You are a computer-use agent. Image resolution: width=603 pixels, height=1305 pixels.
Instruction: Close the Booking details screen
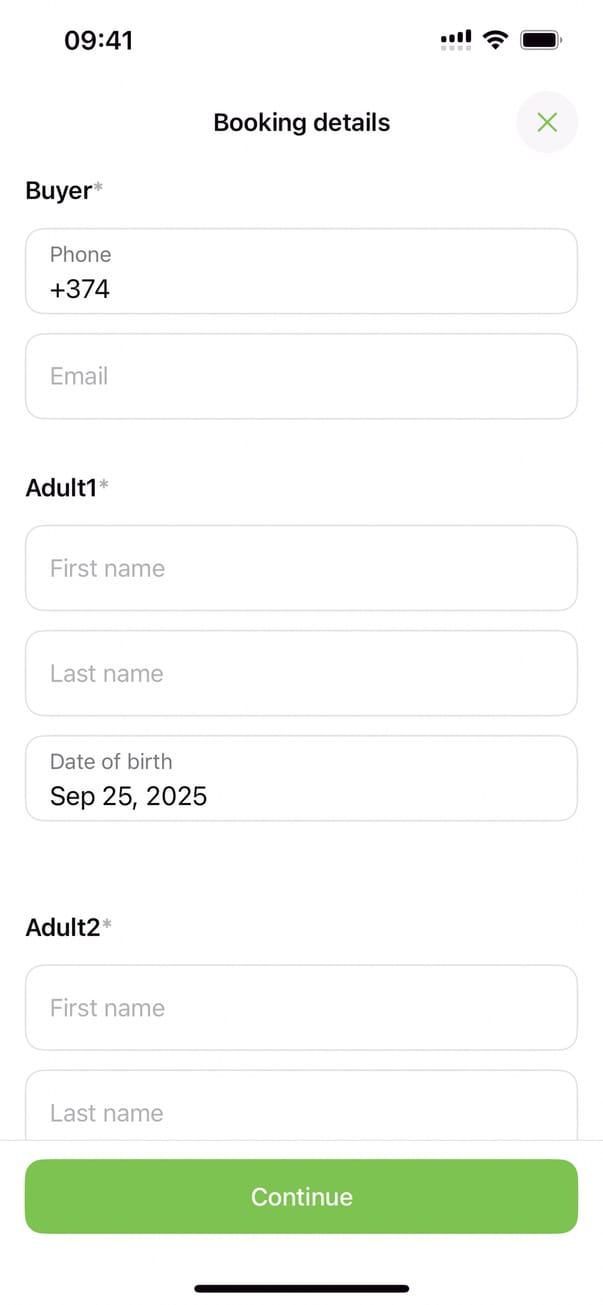(x=546, y=123)
